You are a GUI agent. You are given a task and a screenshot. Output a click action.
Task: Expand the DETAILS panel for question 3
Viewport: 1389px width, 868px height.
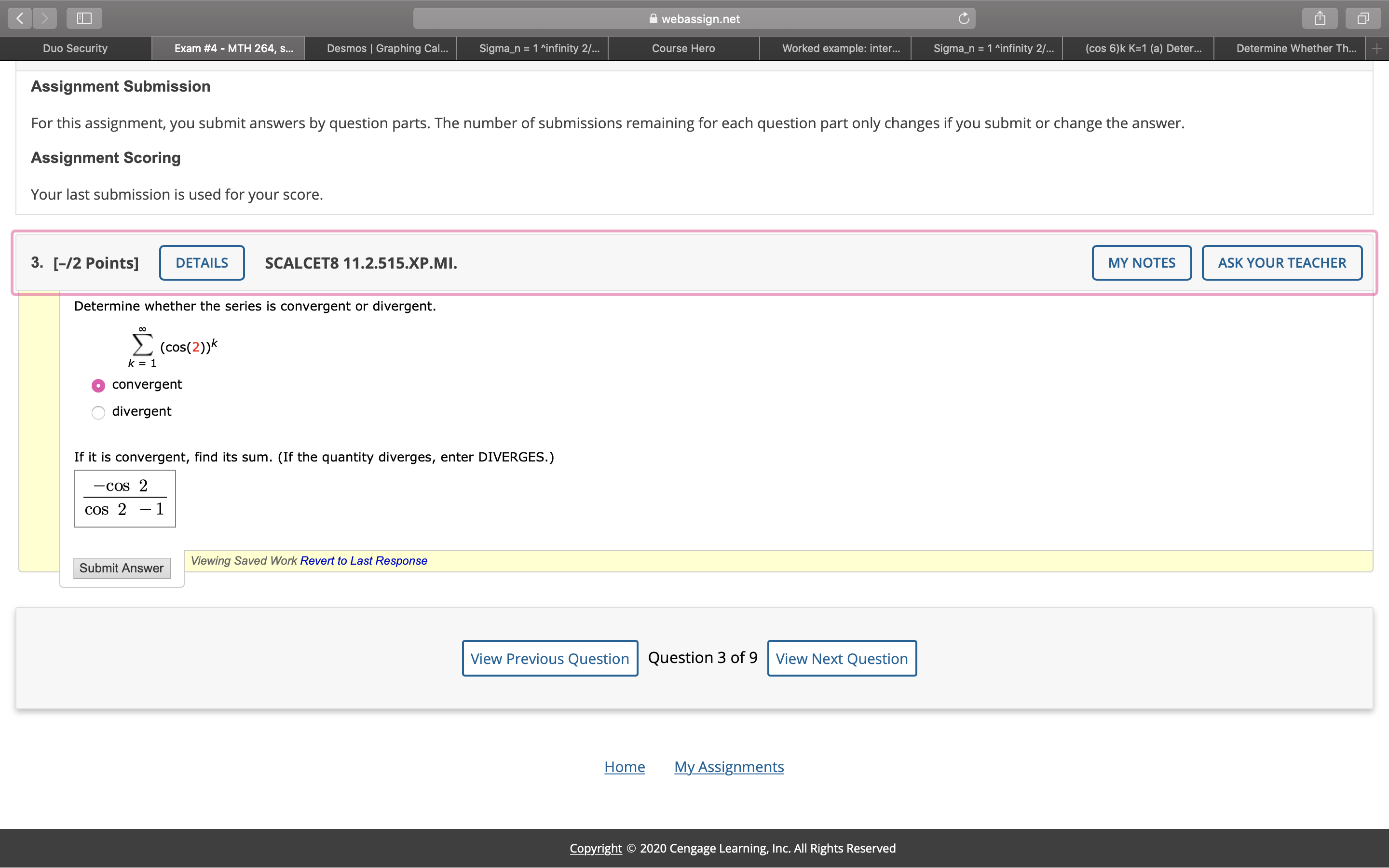[202, 262]
